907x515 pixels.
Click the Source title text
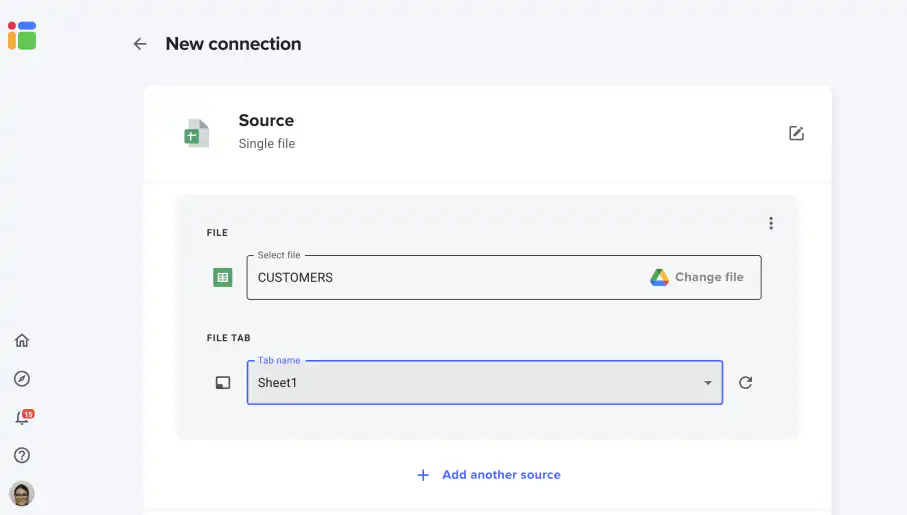[266, 120]
